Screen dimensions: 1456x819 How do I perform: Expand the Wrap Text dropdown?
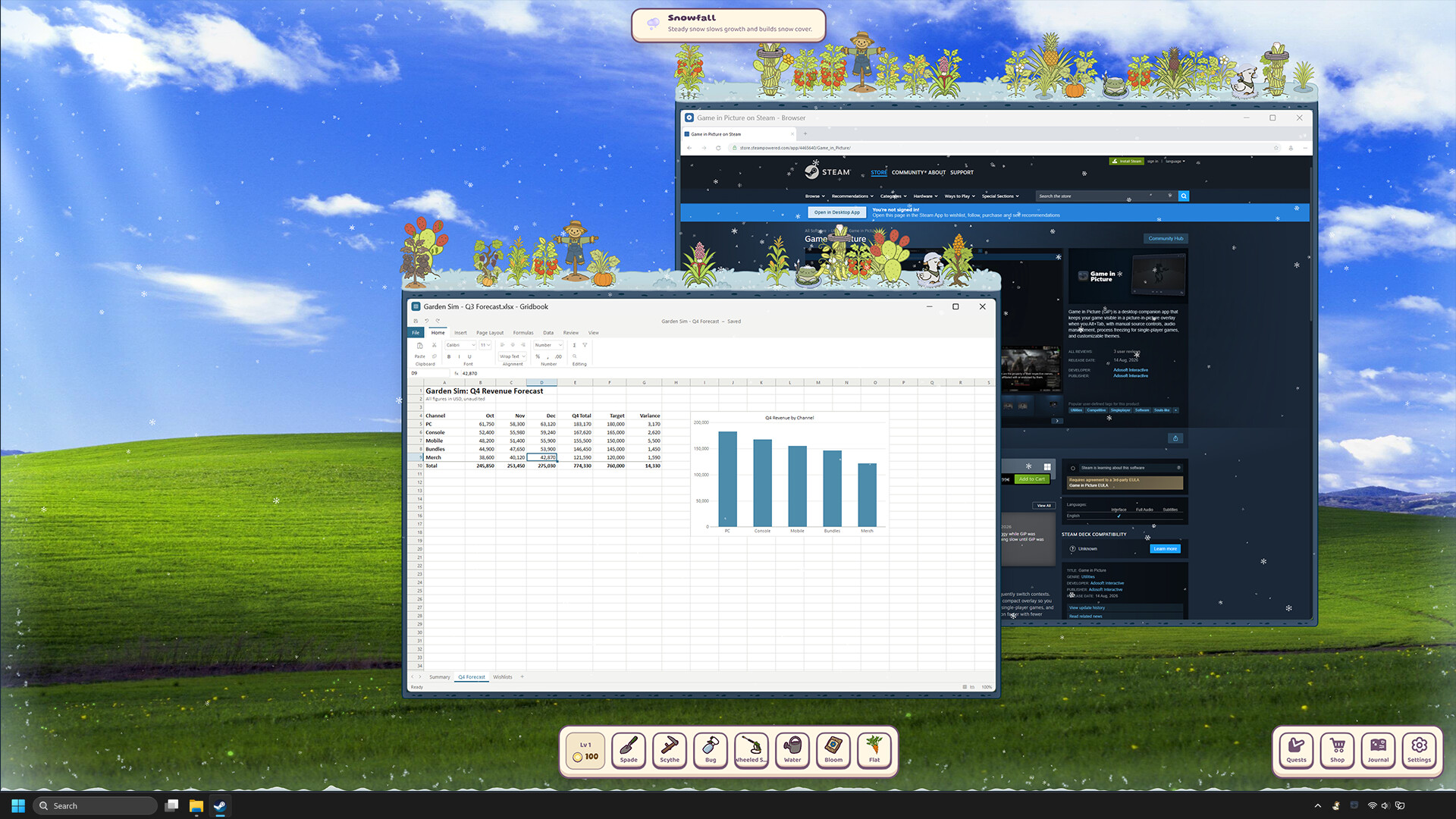(x=512, y=356)
